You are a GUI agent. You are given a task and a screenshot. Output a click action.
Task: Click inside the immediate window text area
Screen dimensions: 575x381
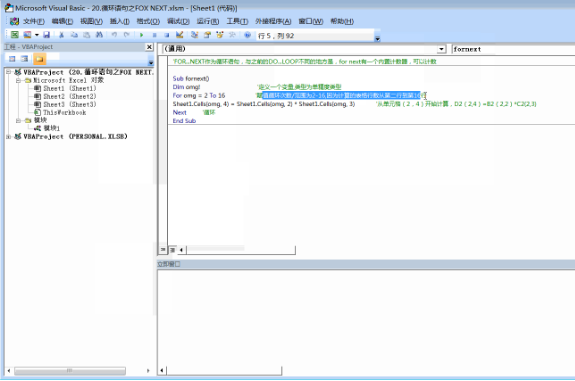366,317
